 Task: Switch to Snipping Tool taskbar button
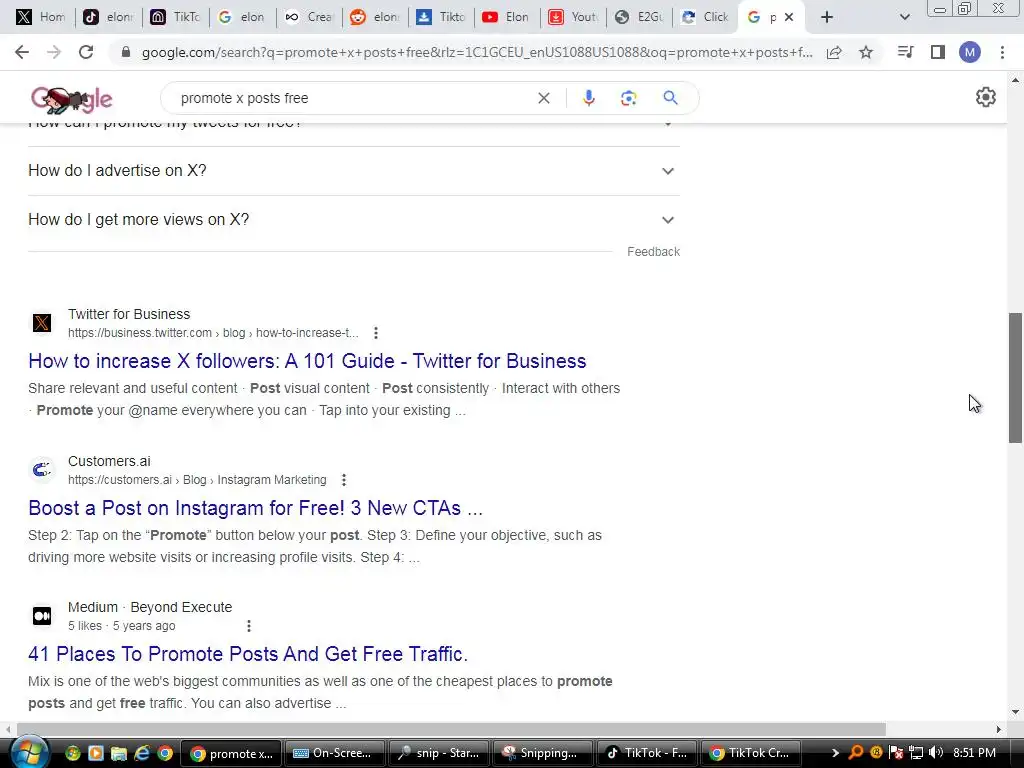pyautogui.click(x=542, y=753)
